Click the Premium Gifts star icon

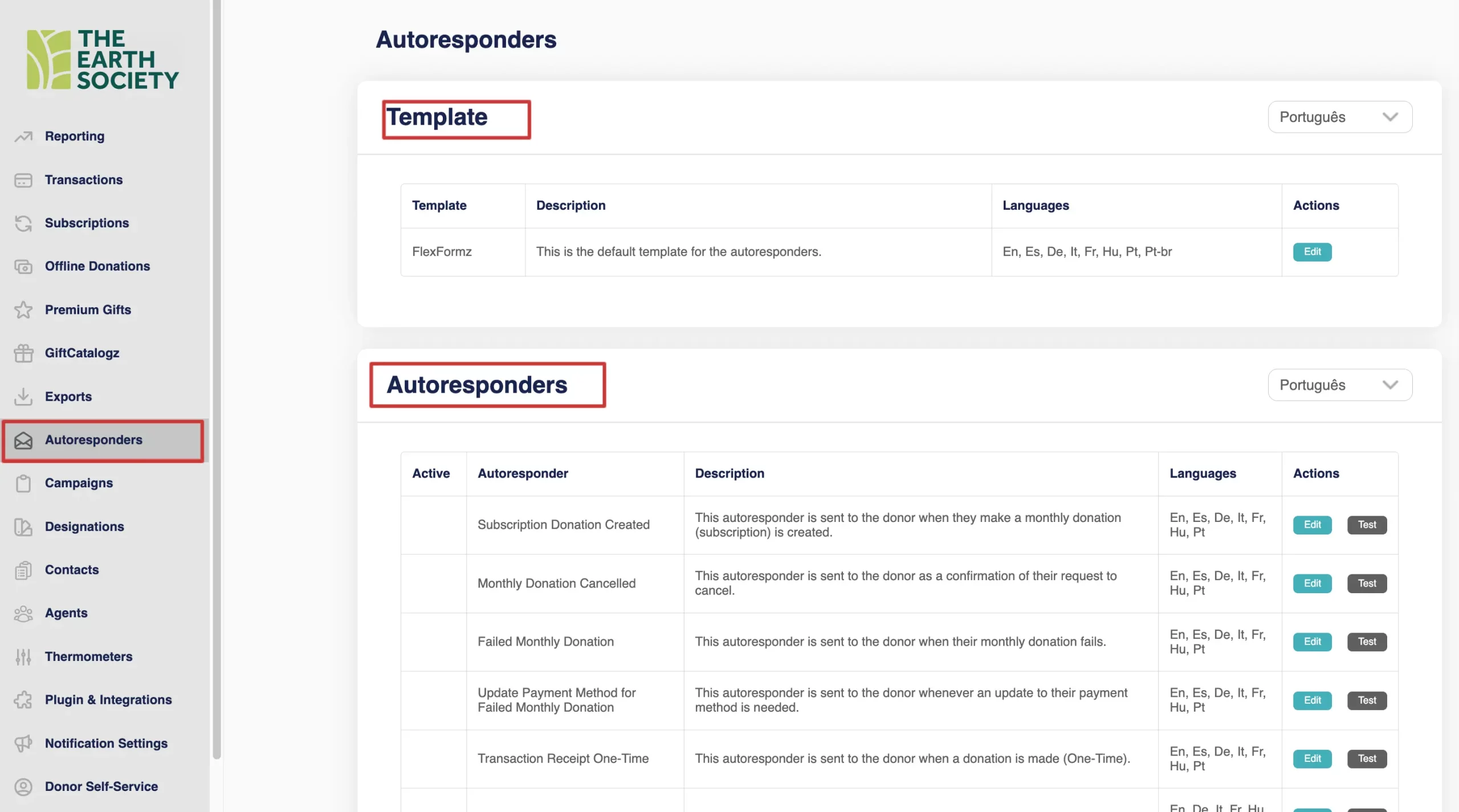coord(23,310)
